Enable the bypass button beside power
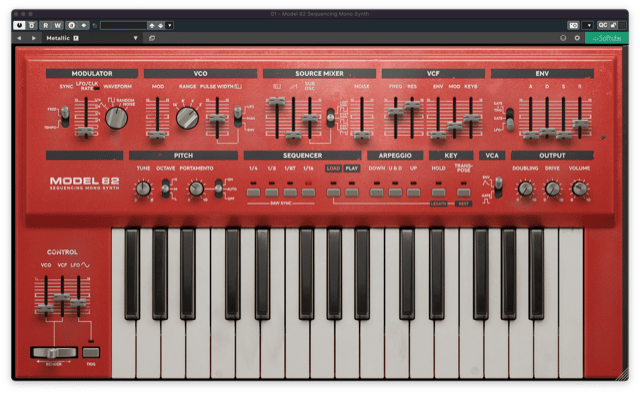The width and height of the screenshot is (640, 394). click(x=31, y=25)
